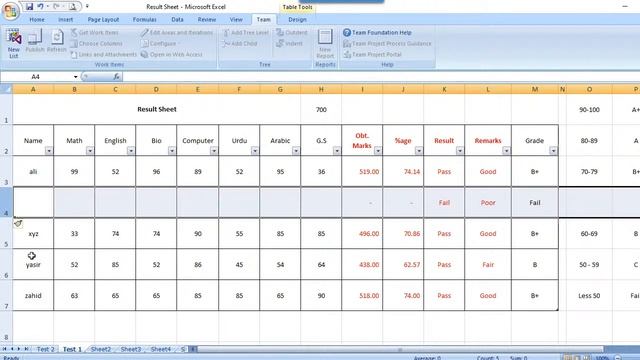
Task: Click the auto-fill options smart tag icon
Action: tap(18, 223)
